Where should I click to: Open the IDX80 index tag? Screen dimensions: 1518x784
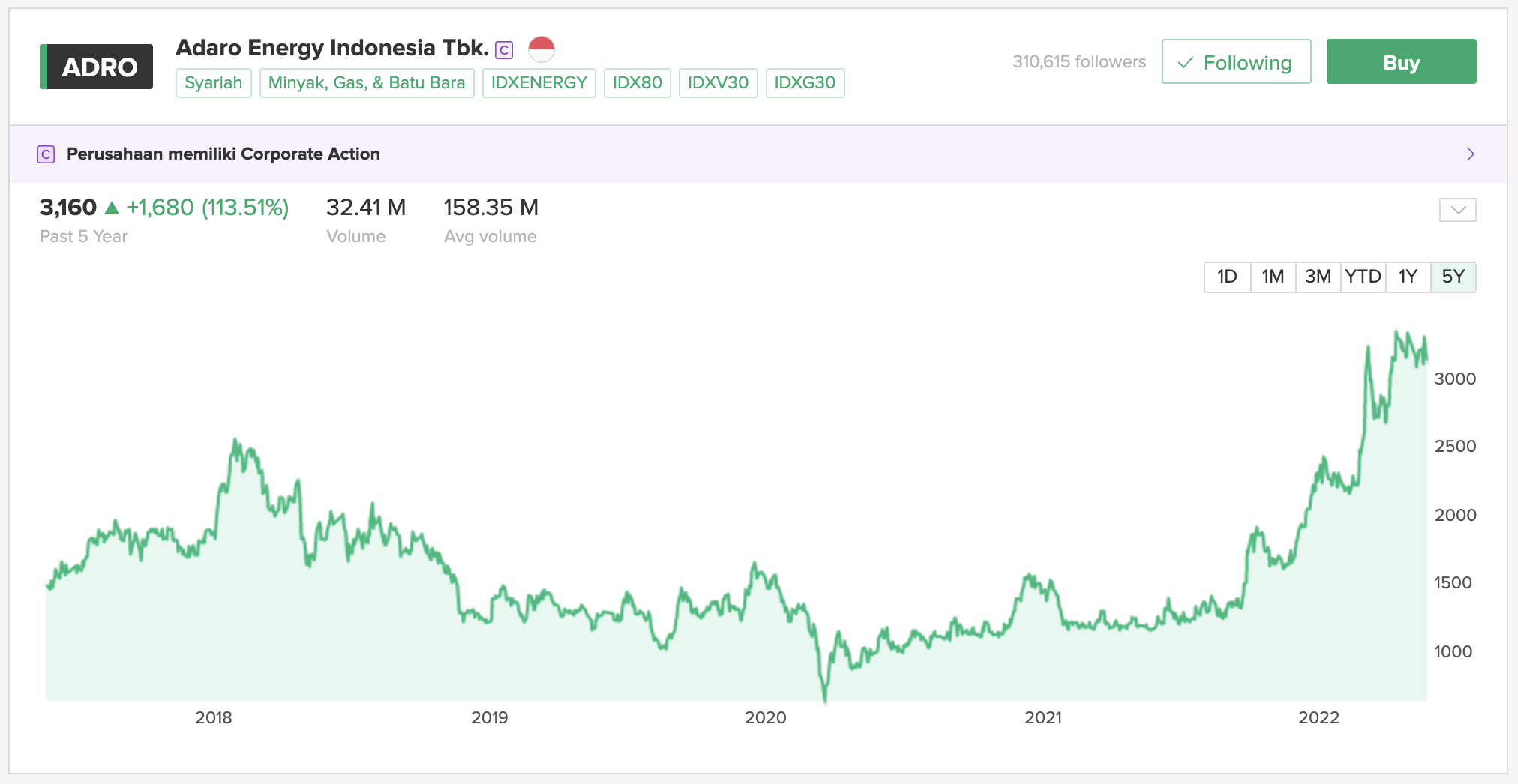637,83
